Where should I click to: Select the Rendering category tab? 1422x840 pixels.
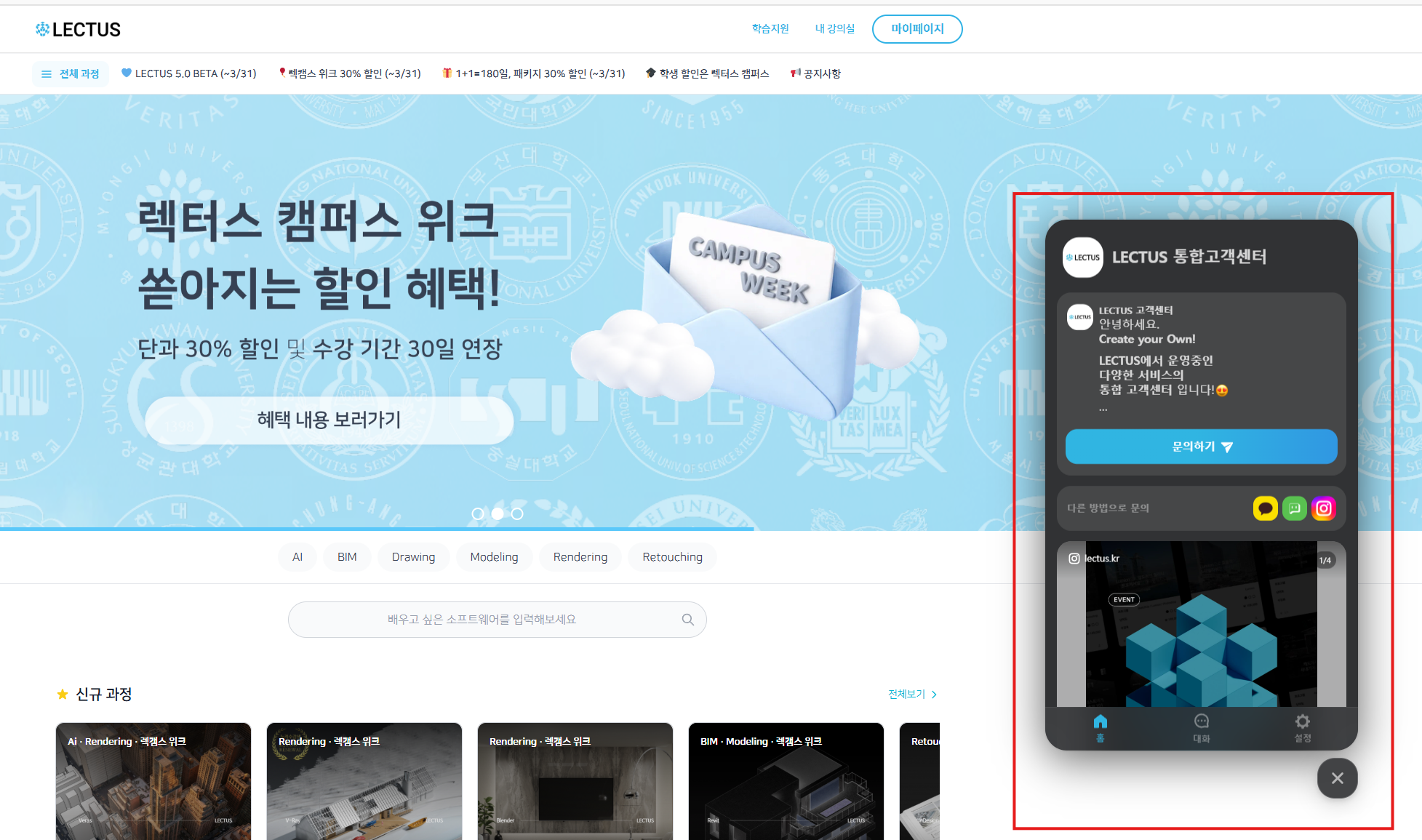580,557
